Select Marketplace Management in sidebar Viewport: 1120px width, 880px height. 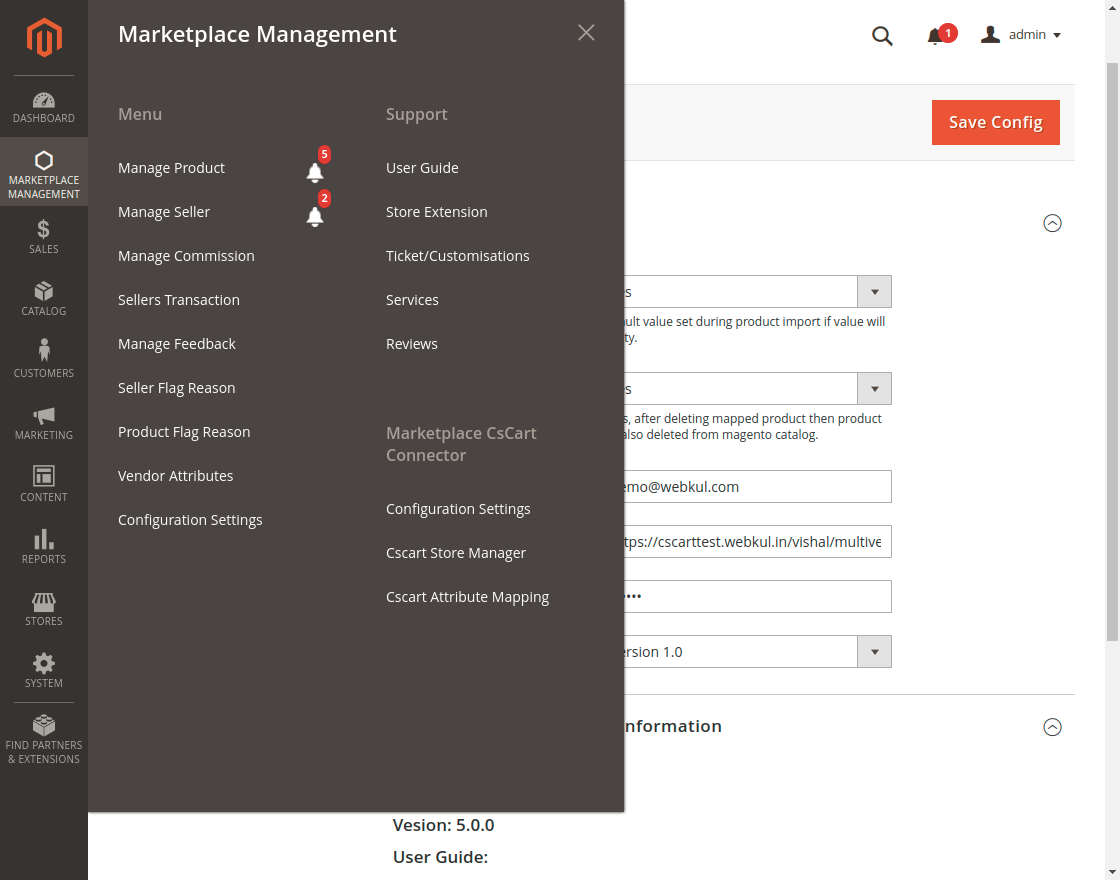point(44,172)
